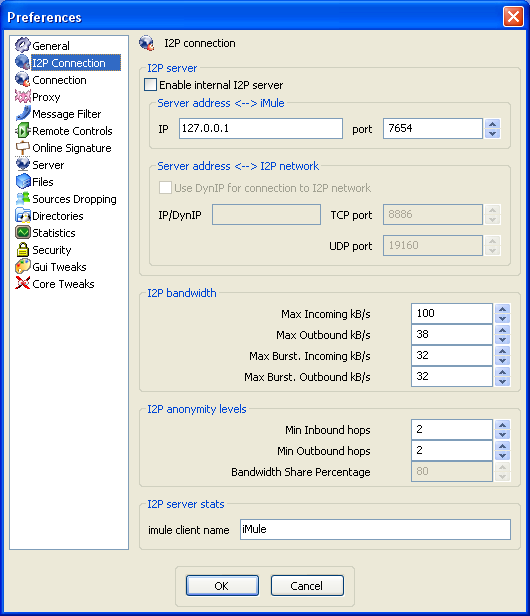Viewport: 530px width, 616px height.
Task: Click the Cancel button
Action: [x=307, y=586]
